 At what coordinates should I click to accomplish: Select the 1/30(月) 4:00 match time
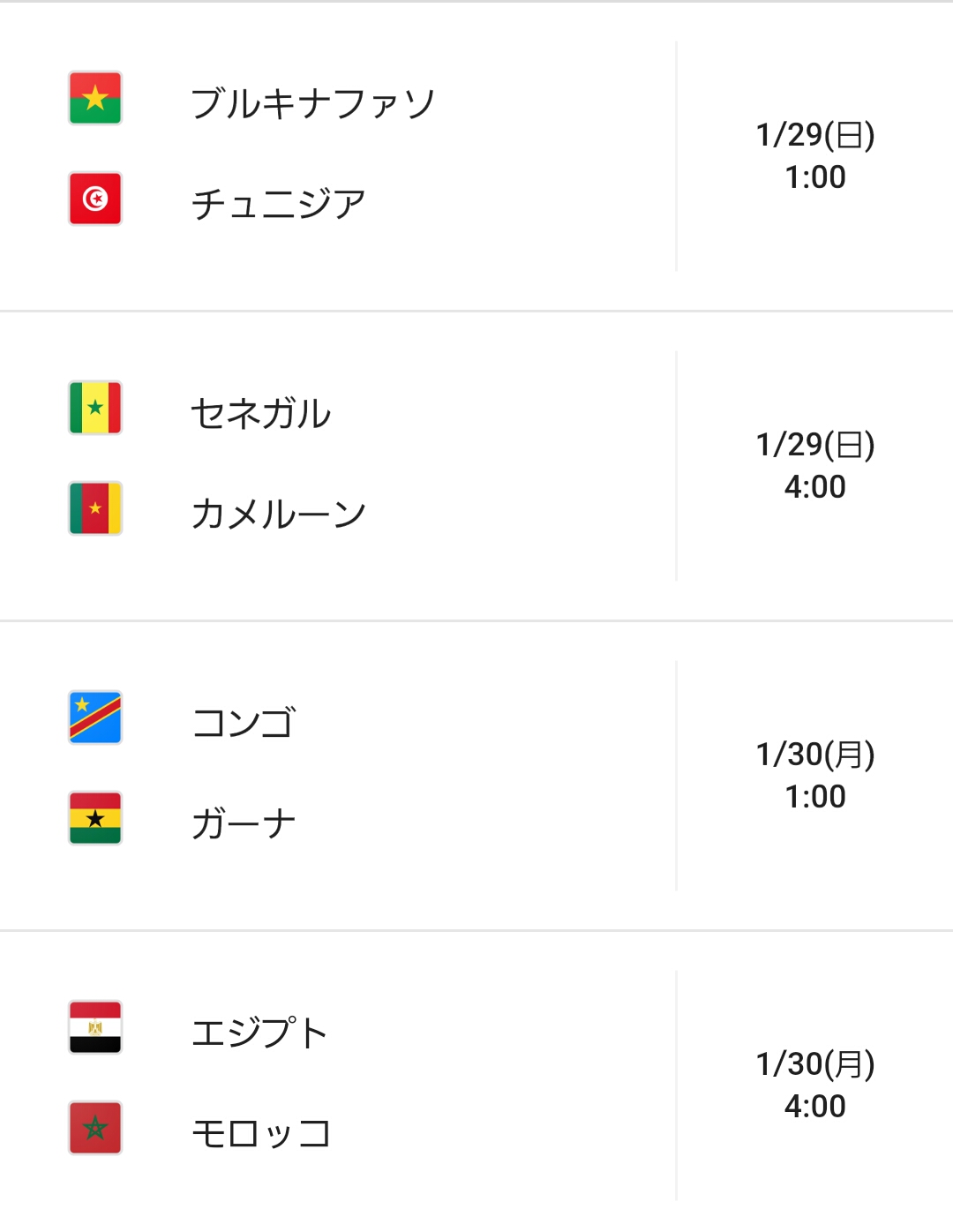tap(815, 1085)
